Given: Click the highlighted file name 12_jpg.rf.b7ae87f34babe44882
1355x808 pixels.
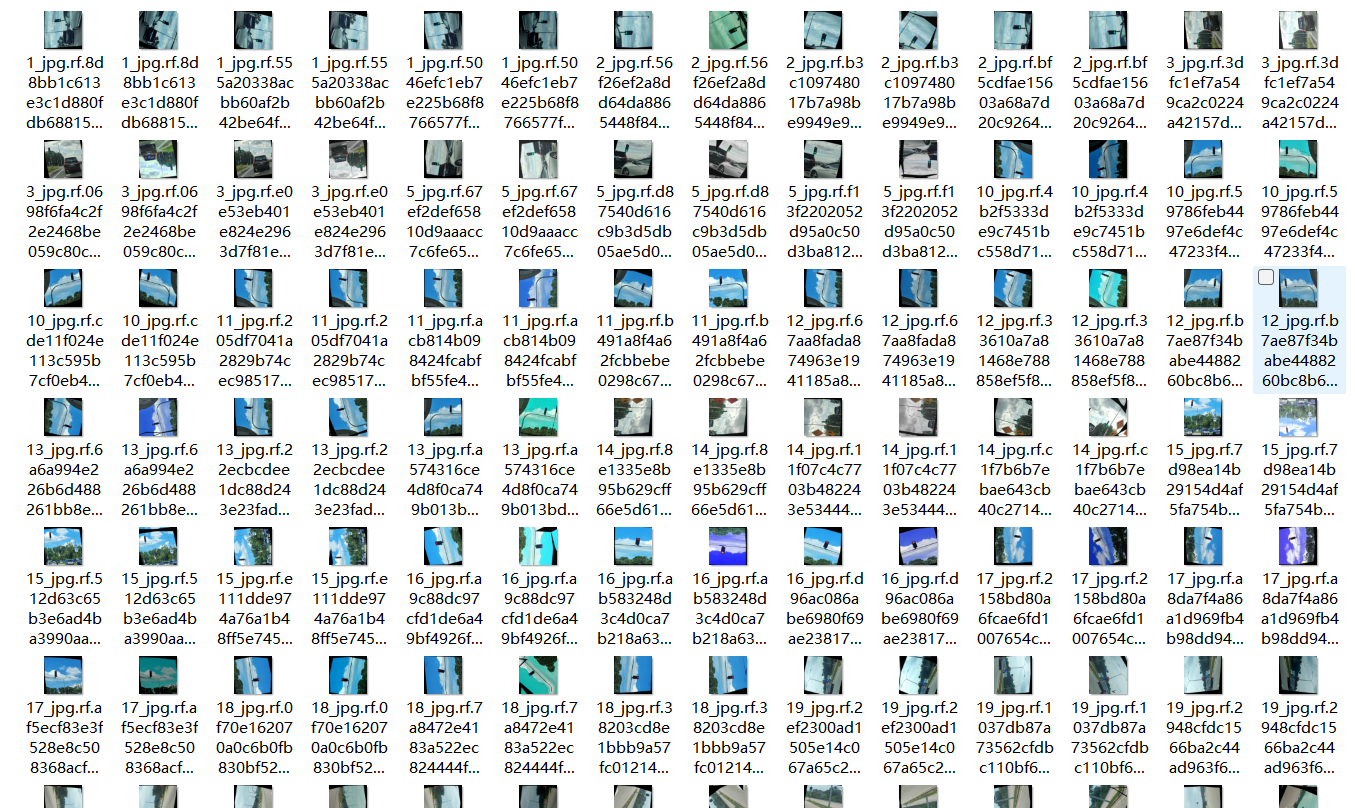Looking at the screenshot, I should click(1299, 352).
